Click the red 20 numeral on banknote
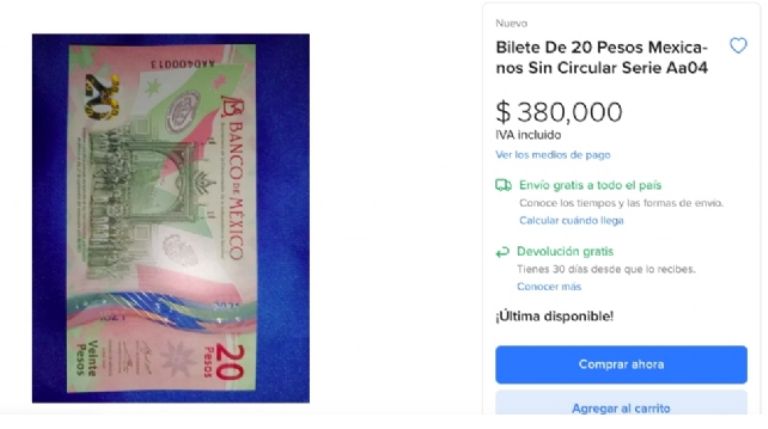Image resolution: width=768 pixels, height=429 pixels. (230, 362)
